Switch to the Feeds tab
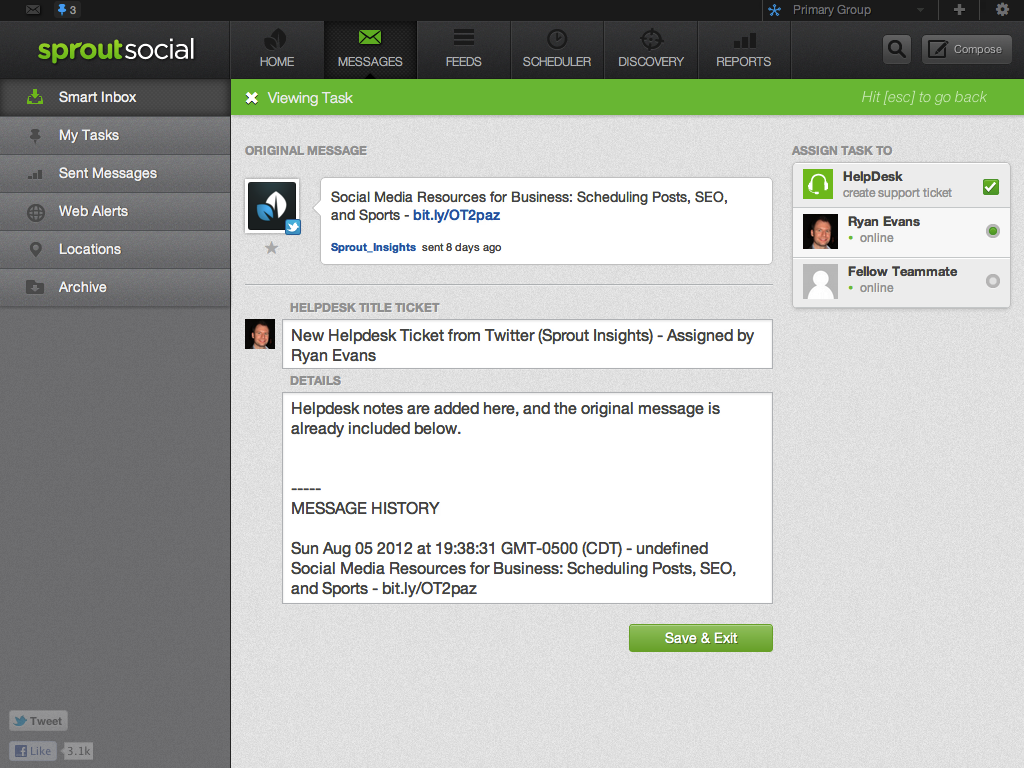Viewport: 1024px width, 768px height. [463, 49]
